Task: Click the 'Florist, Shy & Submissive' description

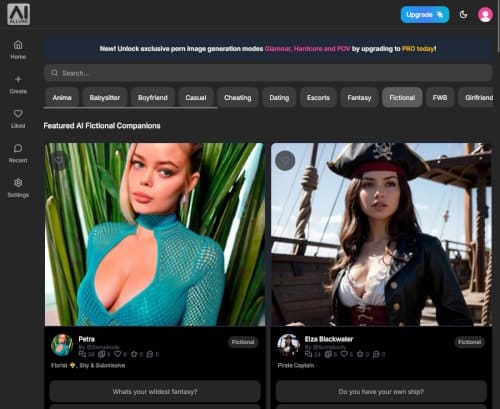Action: tap(88, 365)
